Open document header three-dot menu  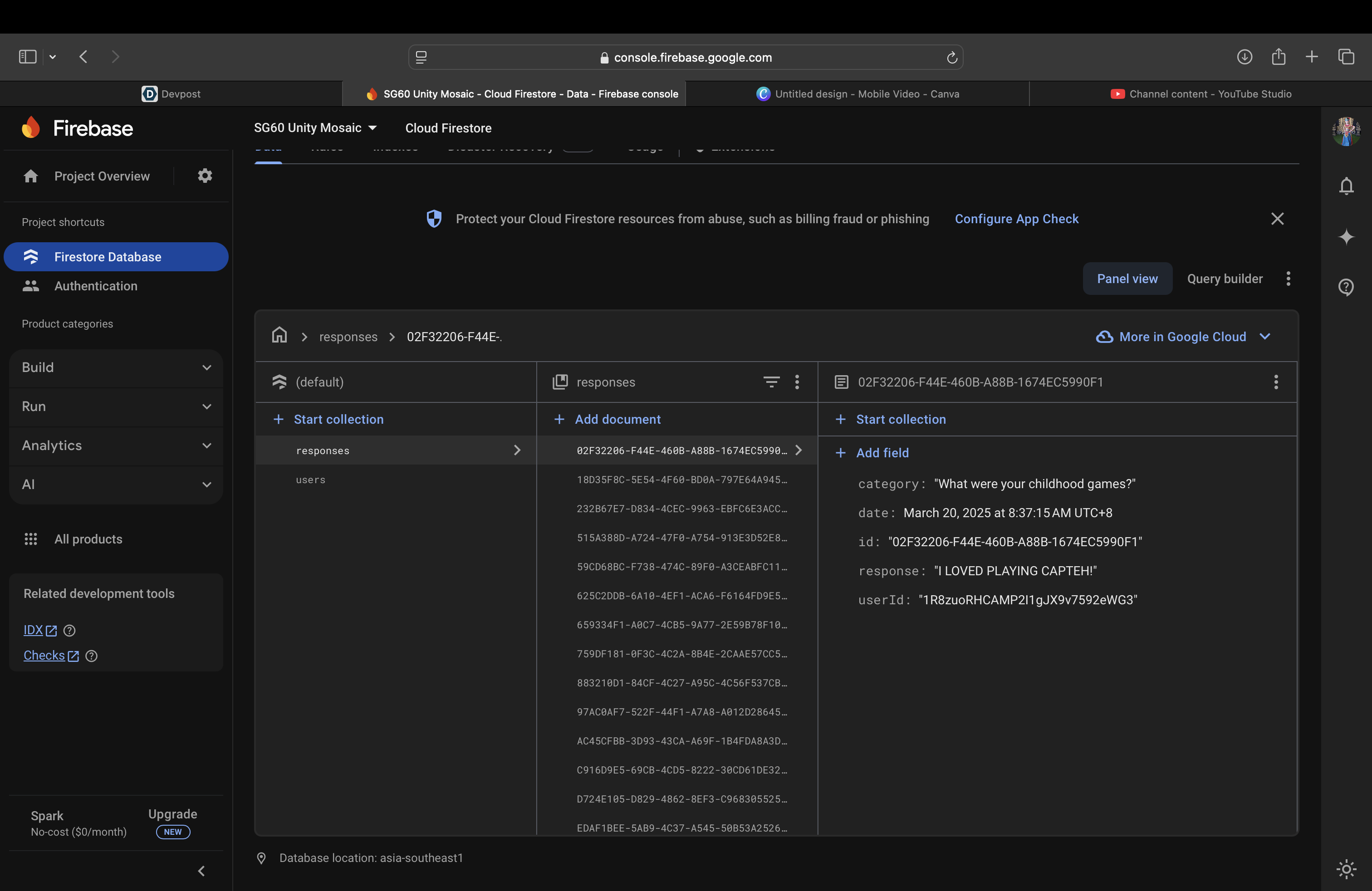(x=1276, y=382)
